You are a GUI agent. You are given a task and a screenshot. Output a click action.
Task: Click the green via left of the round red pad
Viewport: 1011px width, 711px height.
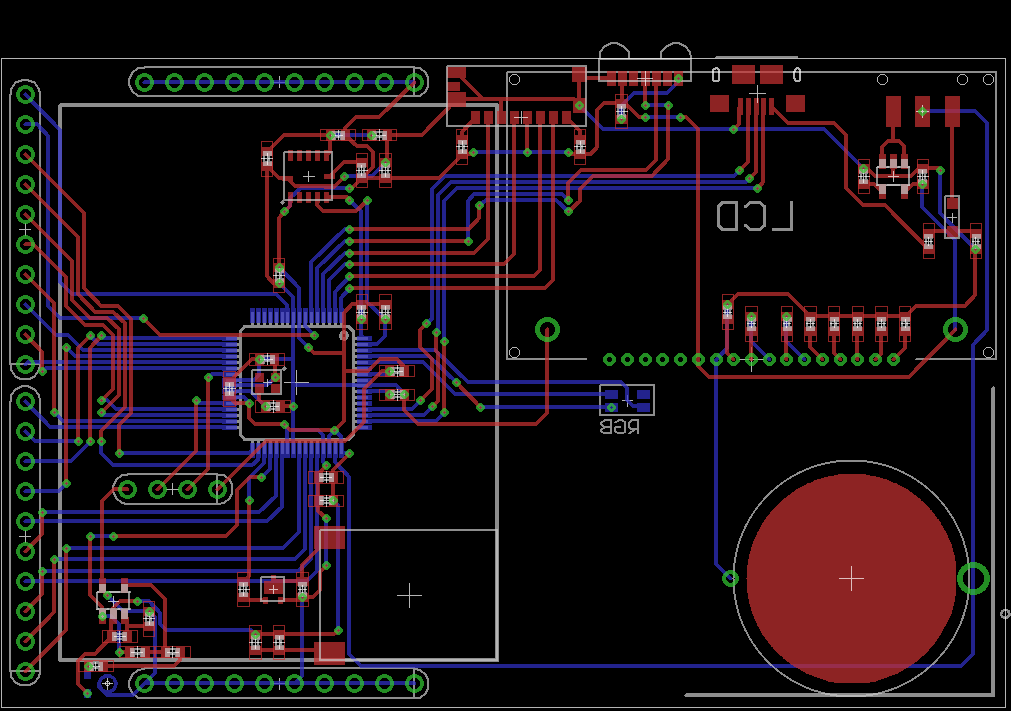[x=730, y=578]
